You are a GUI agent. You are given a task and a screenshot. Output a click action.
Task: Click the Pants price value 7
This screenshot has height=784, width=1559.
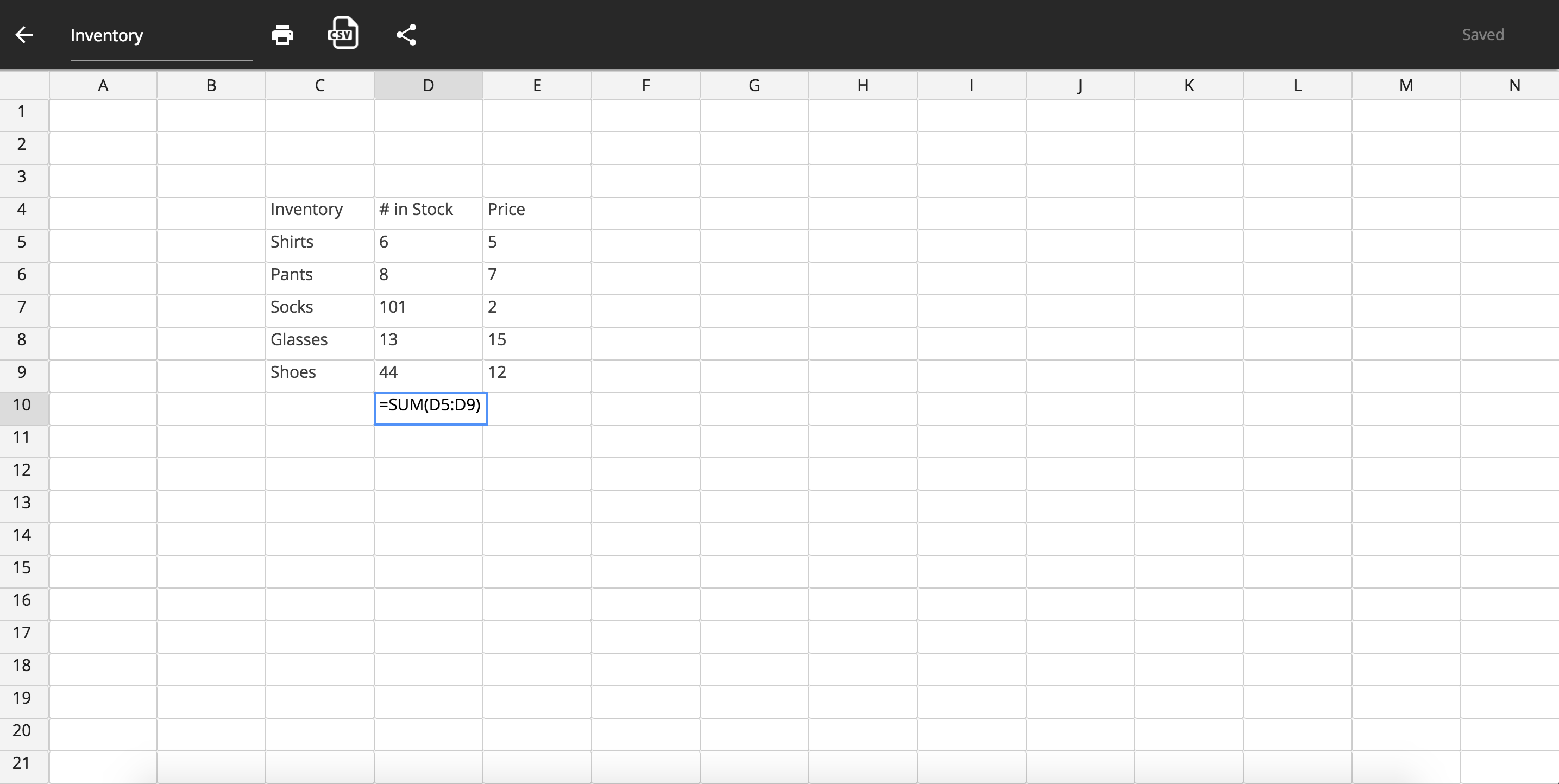(537, 279)
